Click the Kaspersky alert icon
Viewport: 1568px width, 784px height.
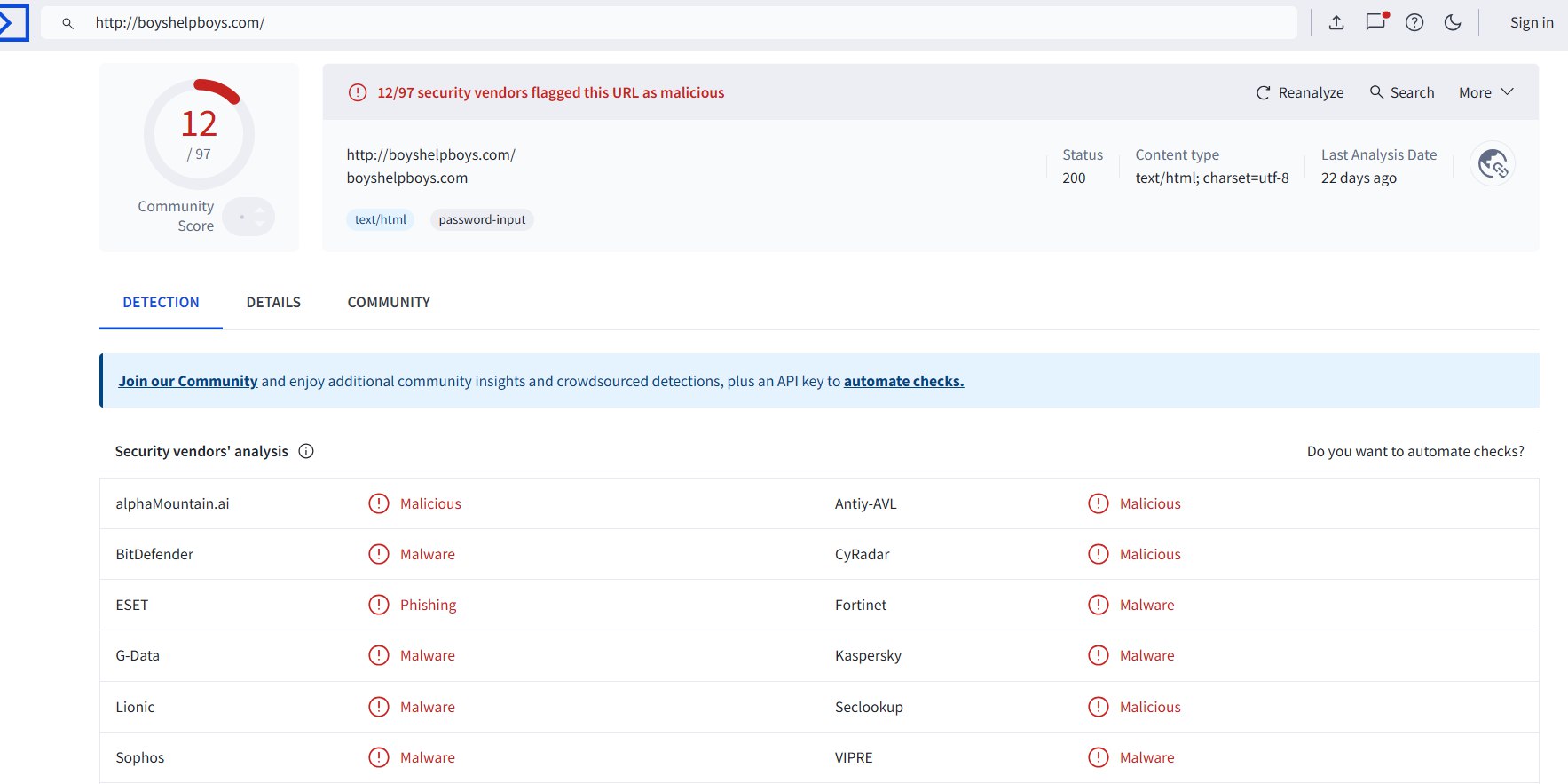click(x=1099, y=655)
